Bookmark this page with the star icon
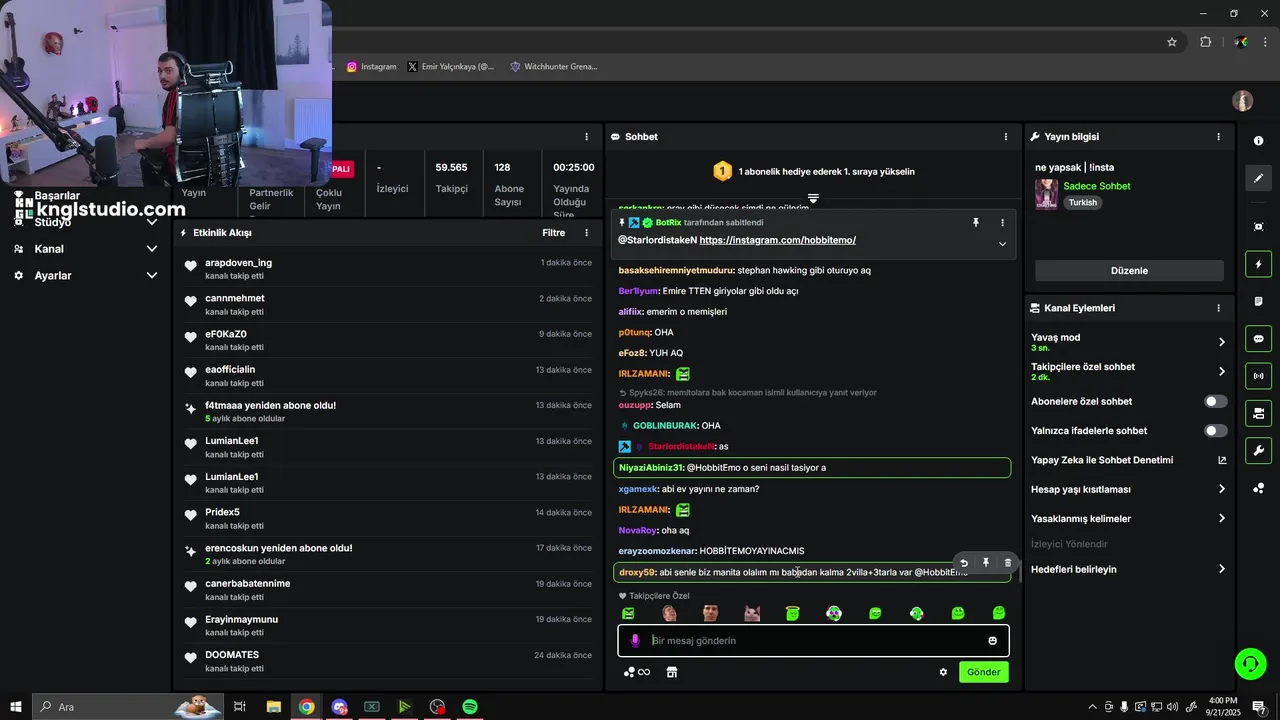The height and width of the screenshot is (720, 1280). pos(1172,42)
